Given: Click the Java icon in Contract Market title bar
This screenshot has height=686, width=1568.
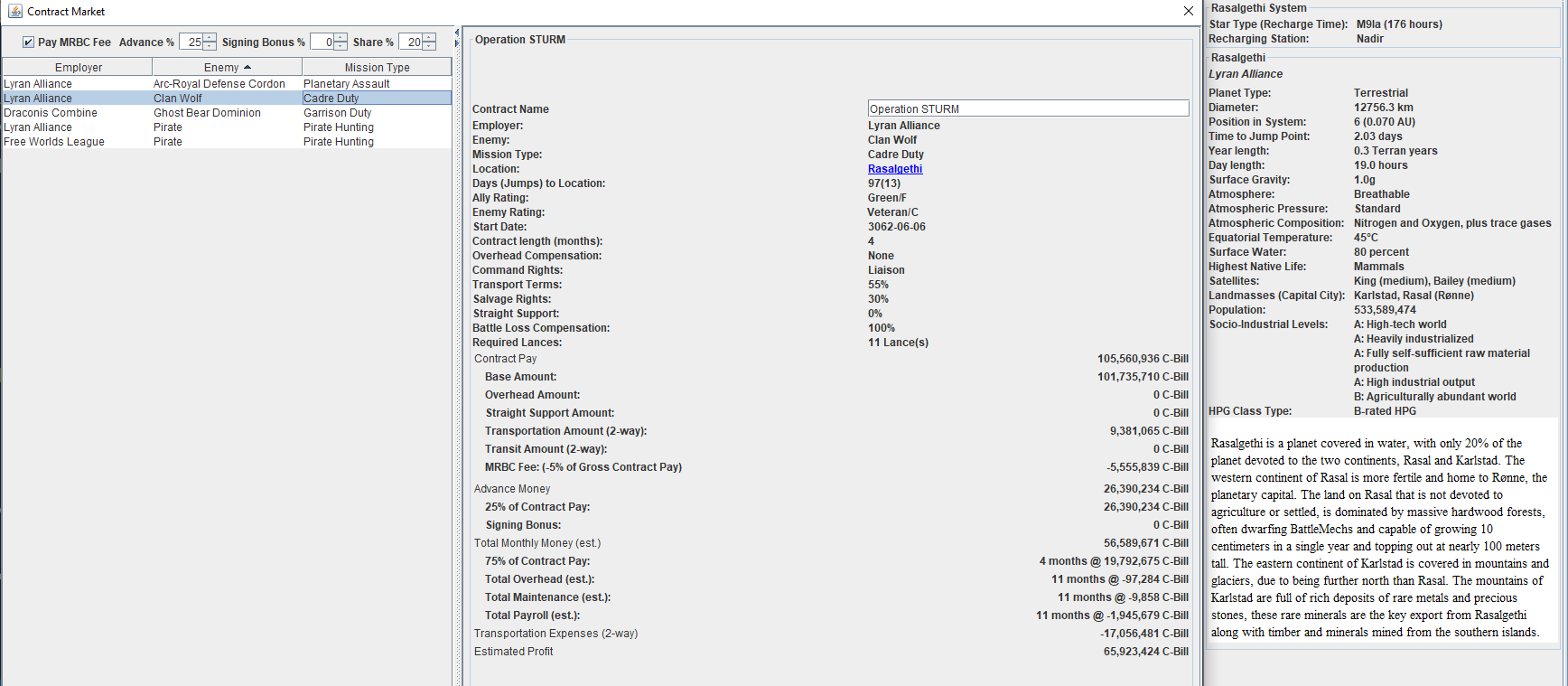Looking at the screenshot, I should tap(15, 11).
